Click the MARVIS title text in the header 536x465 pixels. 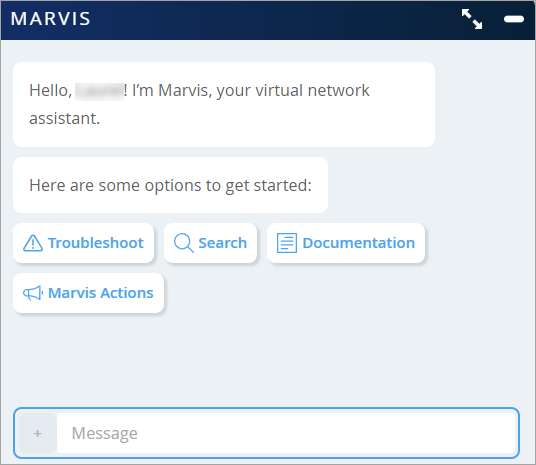pos(51,19)
